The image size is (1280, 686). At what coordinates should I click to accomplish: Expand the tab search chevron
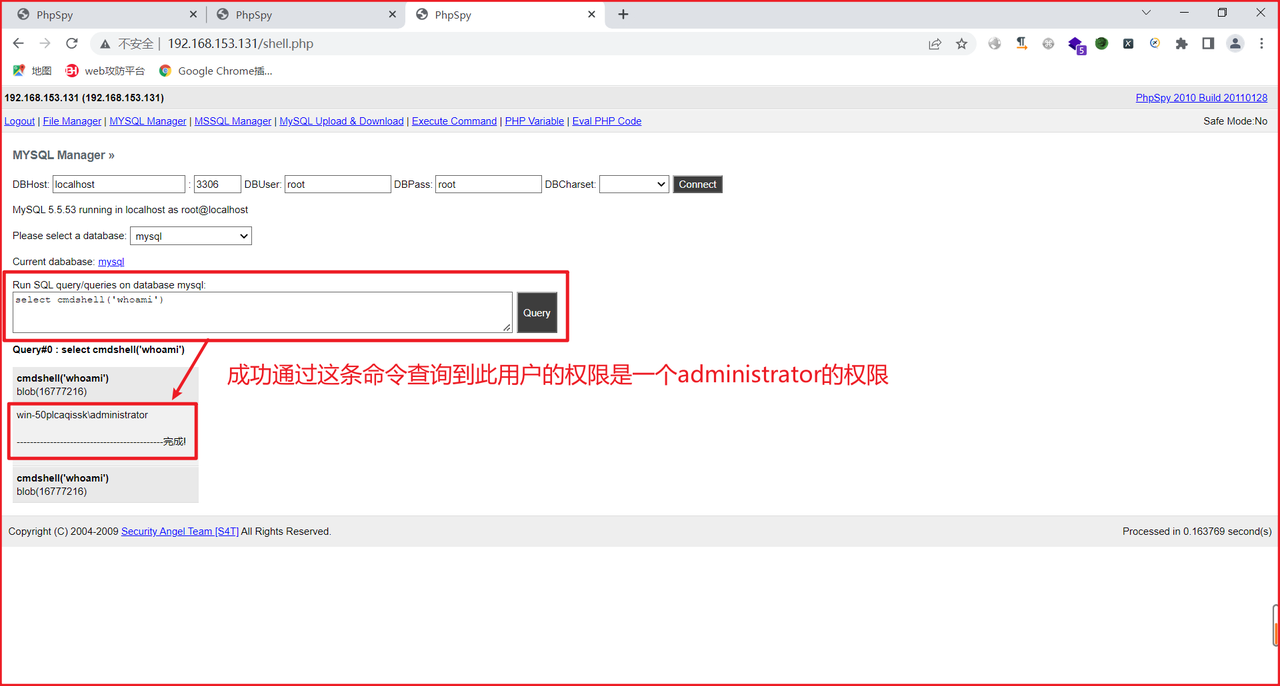(1146, 13)
